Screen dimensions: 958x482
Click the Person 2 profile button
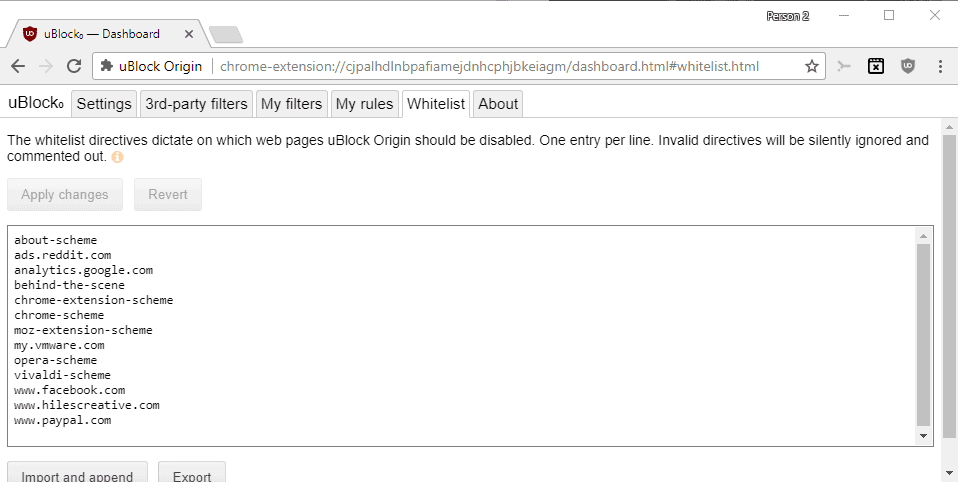[x=788, y=16]
